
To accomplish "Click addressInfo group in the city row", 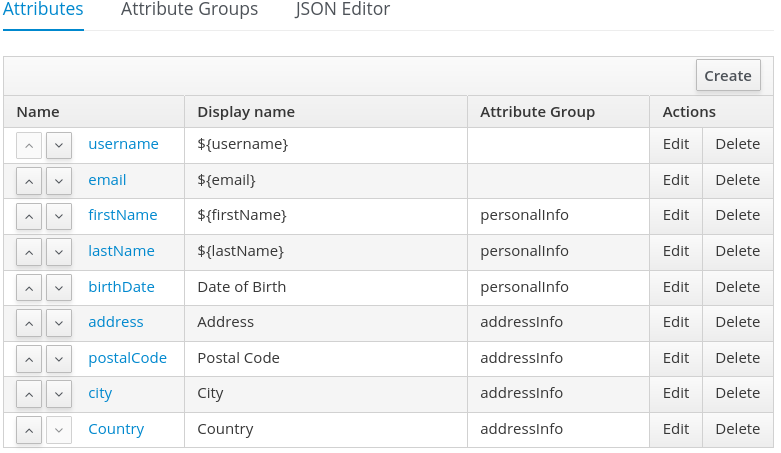I will (x=521, y=393).
